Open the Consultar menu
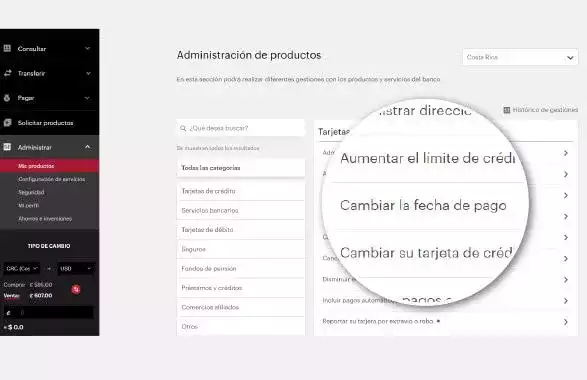The width and height of the screenshot is (587, 380). [x=32, y=49]
